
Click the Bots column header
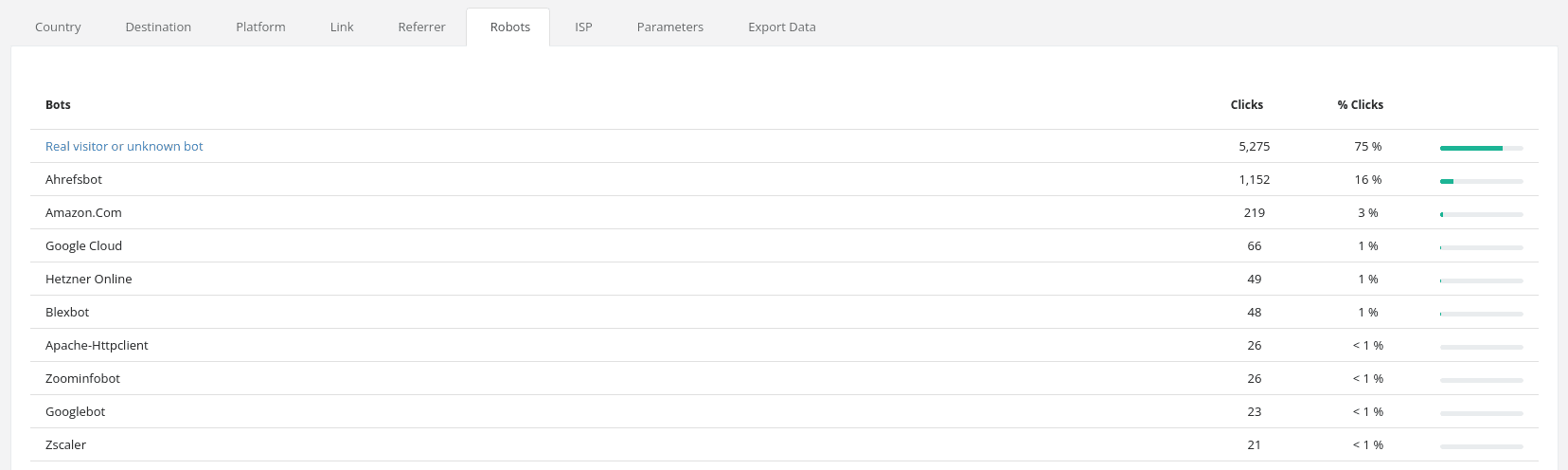(58, 104)
